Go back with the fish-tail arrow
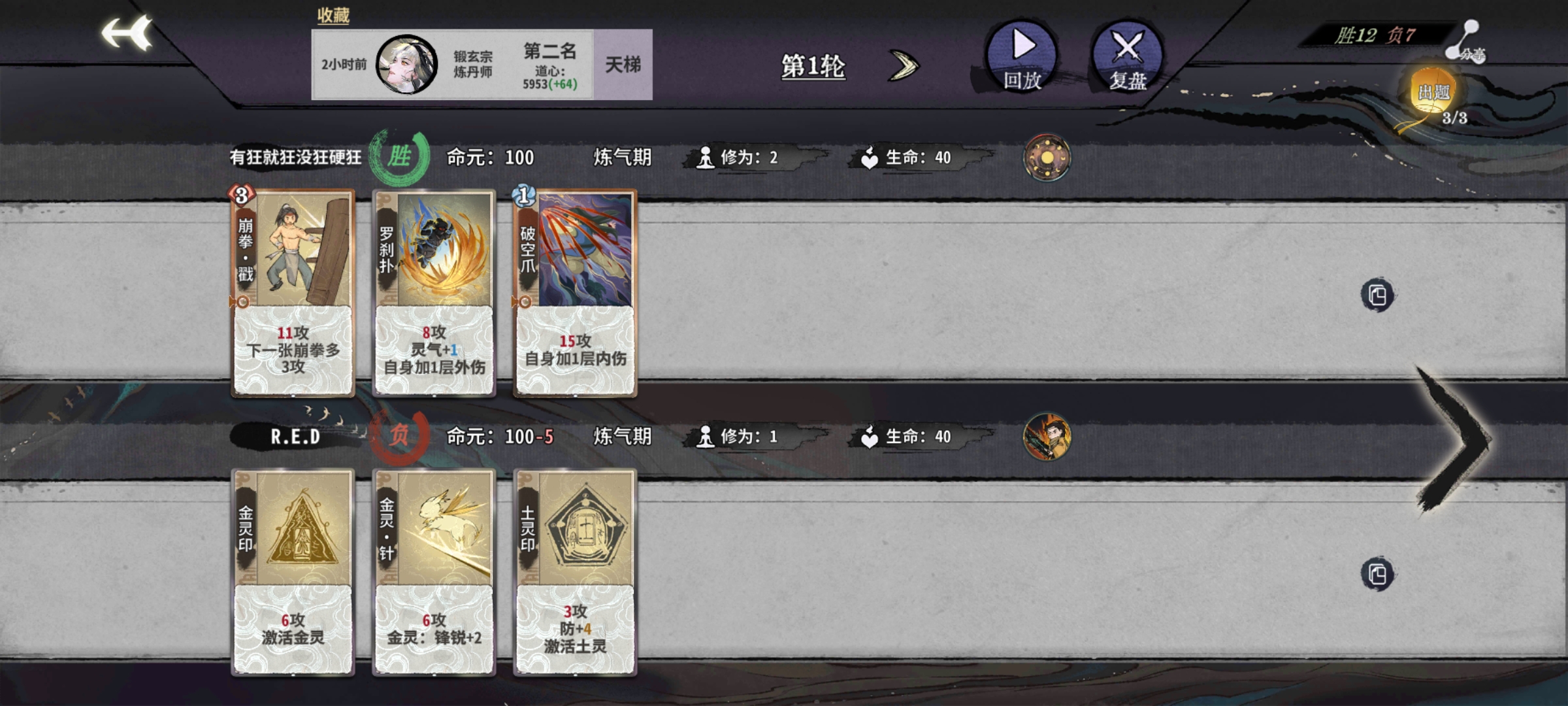 coord(127,33)
